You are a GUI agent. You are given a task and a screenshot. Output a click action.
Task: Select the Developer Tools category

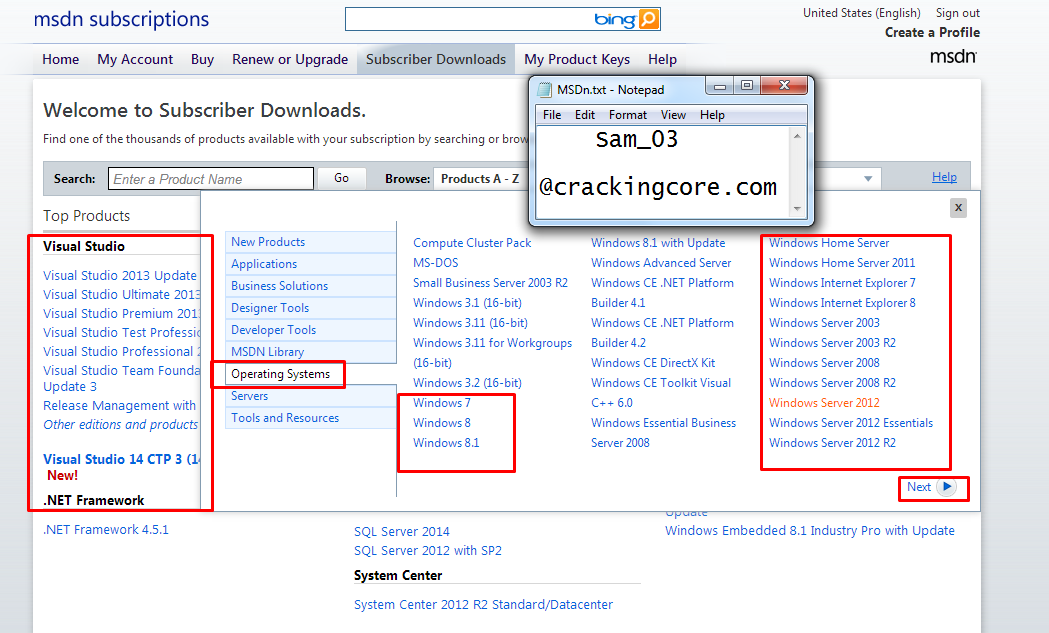tap(311, 330)
